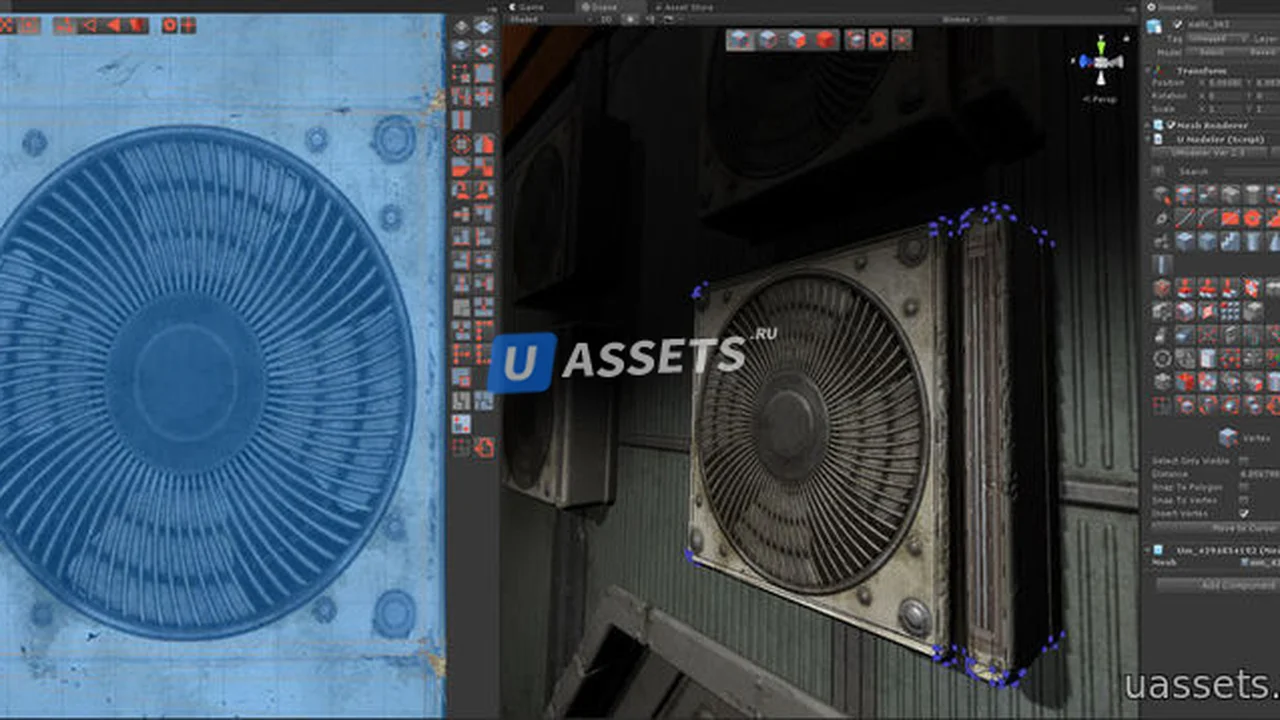Enable Snap To Polygon checkbox
Screen dimensions: 1280x720
point(1244,486)
